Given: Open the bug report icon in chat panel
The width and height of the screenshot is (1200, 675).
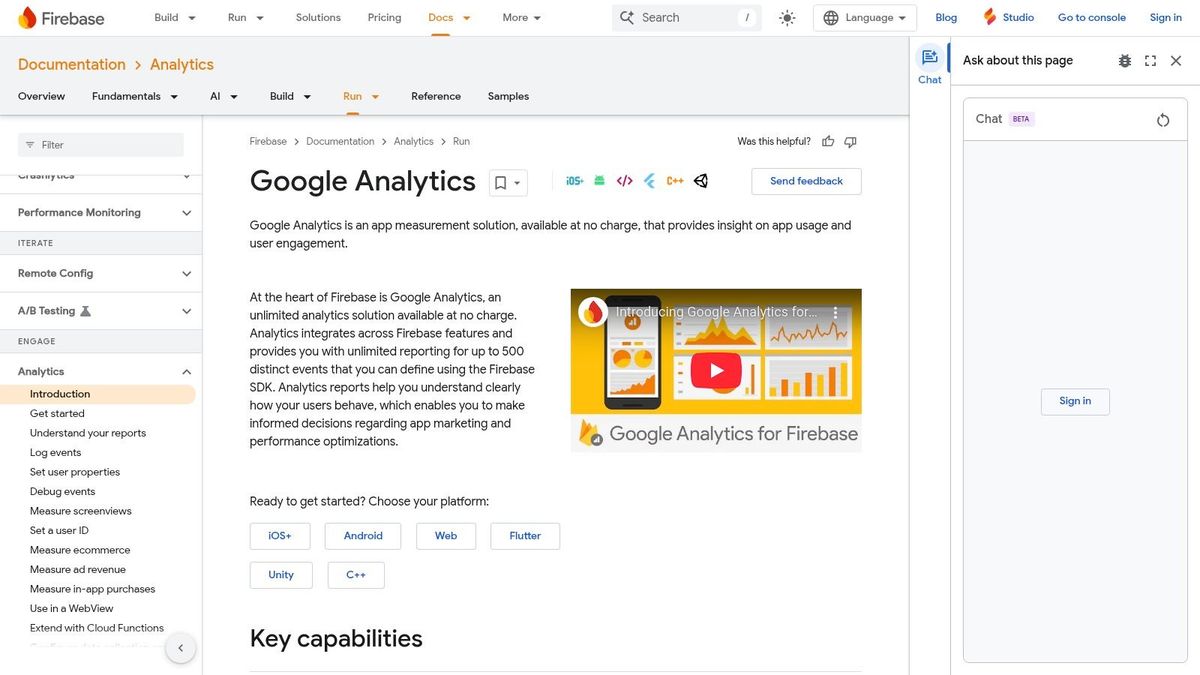Looking at the screenshot, I should click(x=1124, y=60).
